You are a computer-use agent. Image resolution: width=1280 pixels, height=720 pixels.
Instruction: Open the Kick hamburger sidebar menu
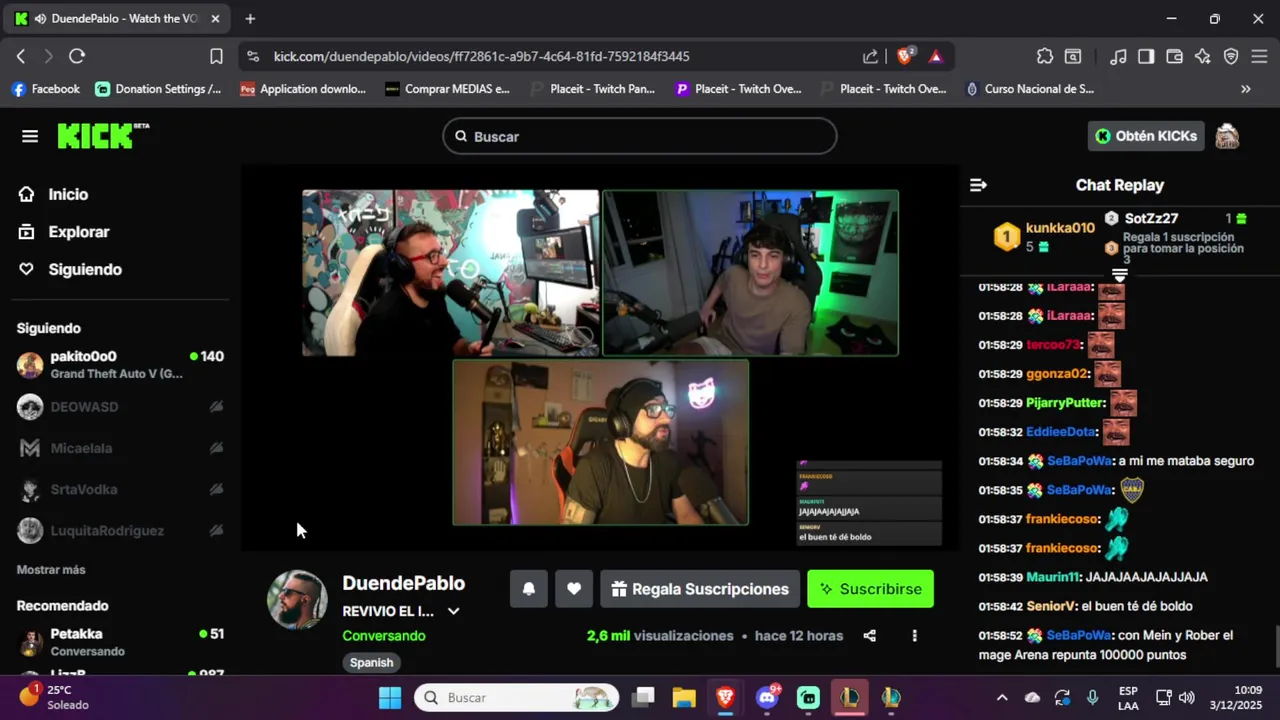coord(30,136)
